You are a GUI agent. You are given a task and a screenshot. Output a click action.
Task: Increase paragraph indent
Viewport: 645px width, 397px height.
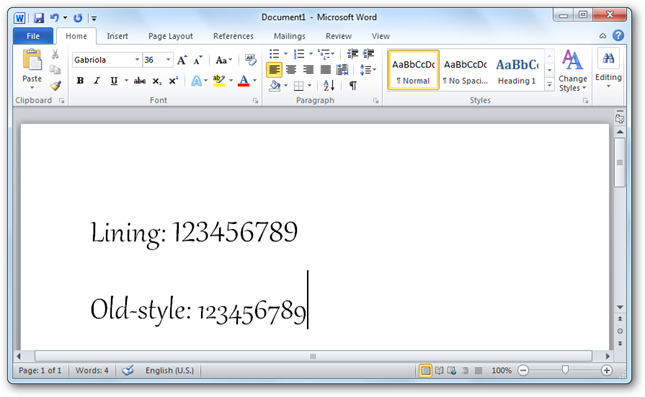click(369, 54)
